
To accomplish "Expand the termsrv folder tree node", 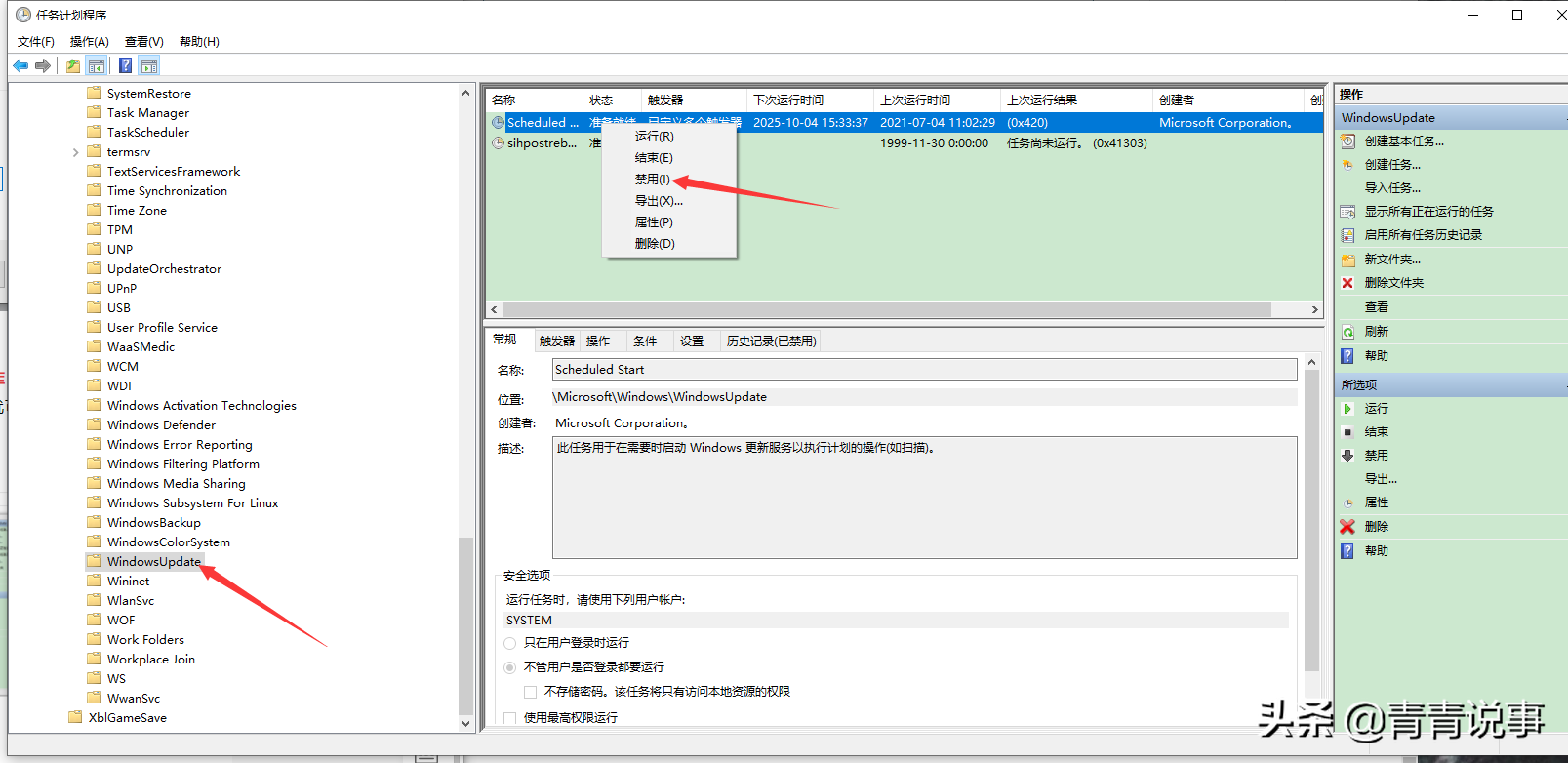I will pos(76,152).
